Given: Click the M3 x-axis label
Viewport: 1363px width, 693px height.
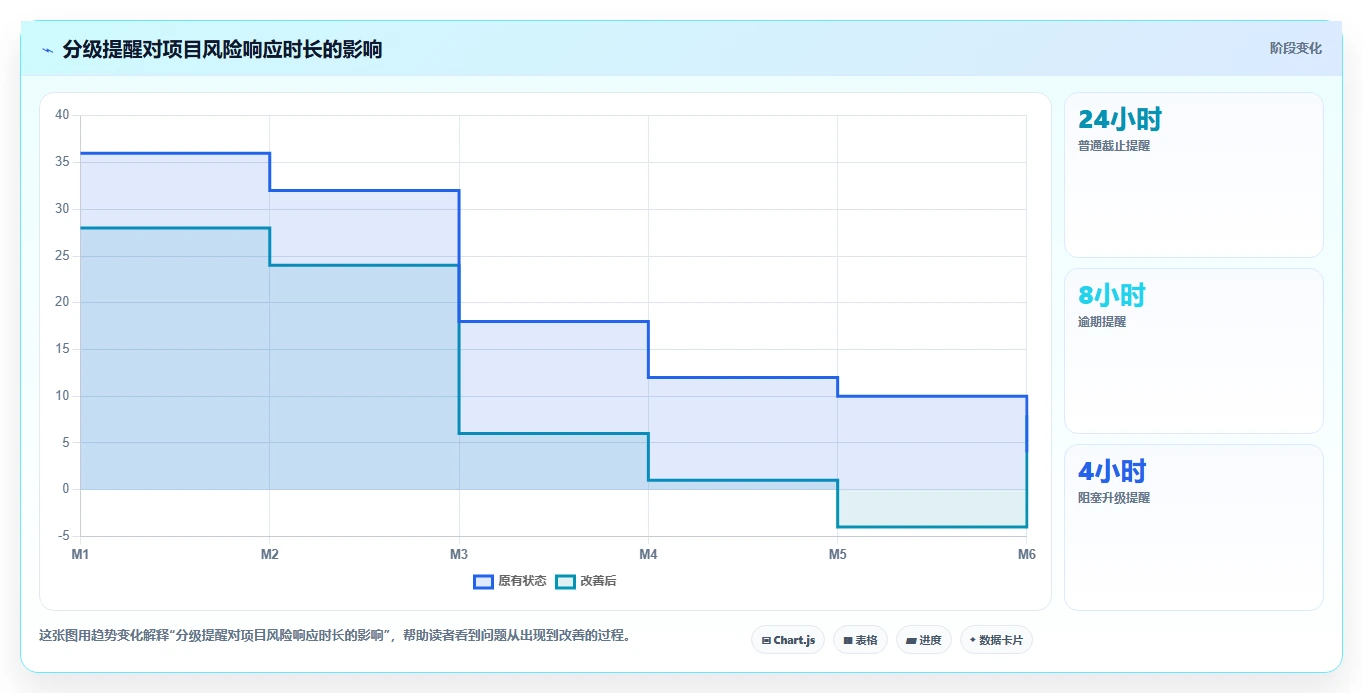Looking at the screenshot, I should coord(459,554).
